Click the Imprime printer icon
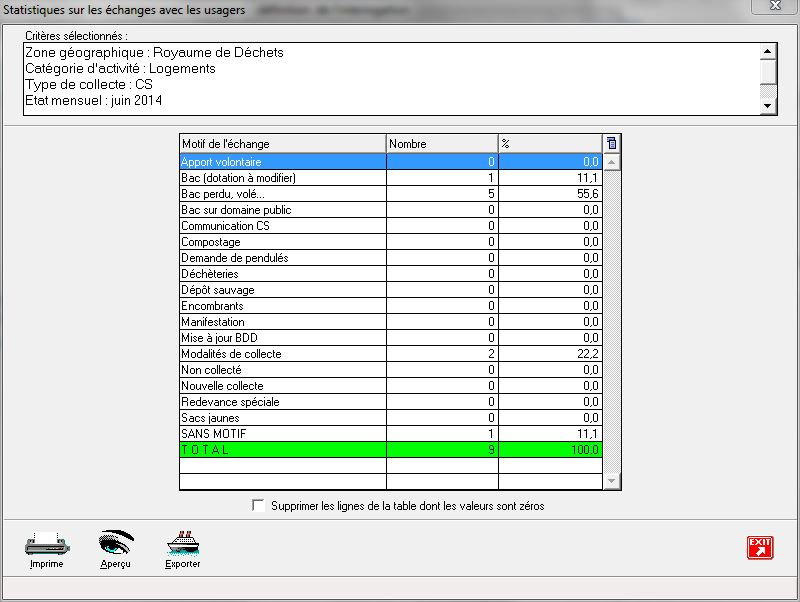The height and width of the screenshot is (602, 800). (46, 545)
